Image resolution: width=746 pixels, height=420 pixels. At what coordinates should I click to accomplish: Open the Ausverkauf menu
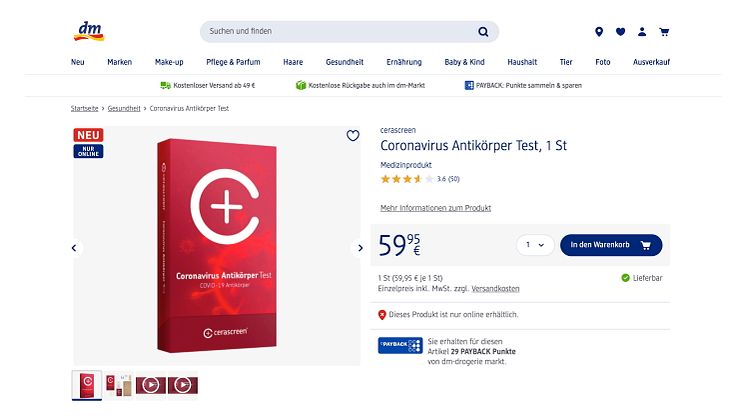[651, 62]
